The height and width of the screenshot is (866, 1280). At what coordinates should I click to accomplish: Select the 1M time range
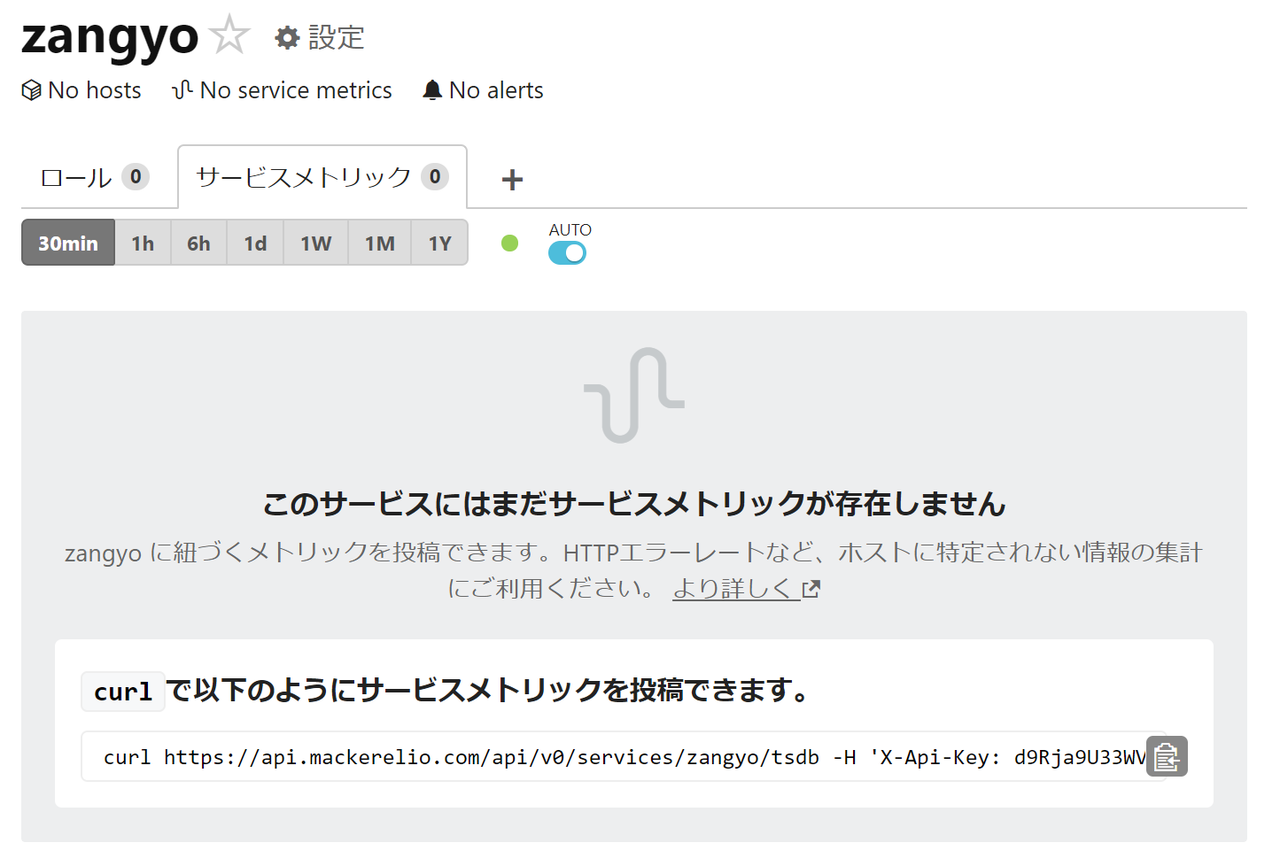(x=380, y=243)
